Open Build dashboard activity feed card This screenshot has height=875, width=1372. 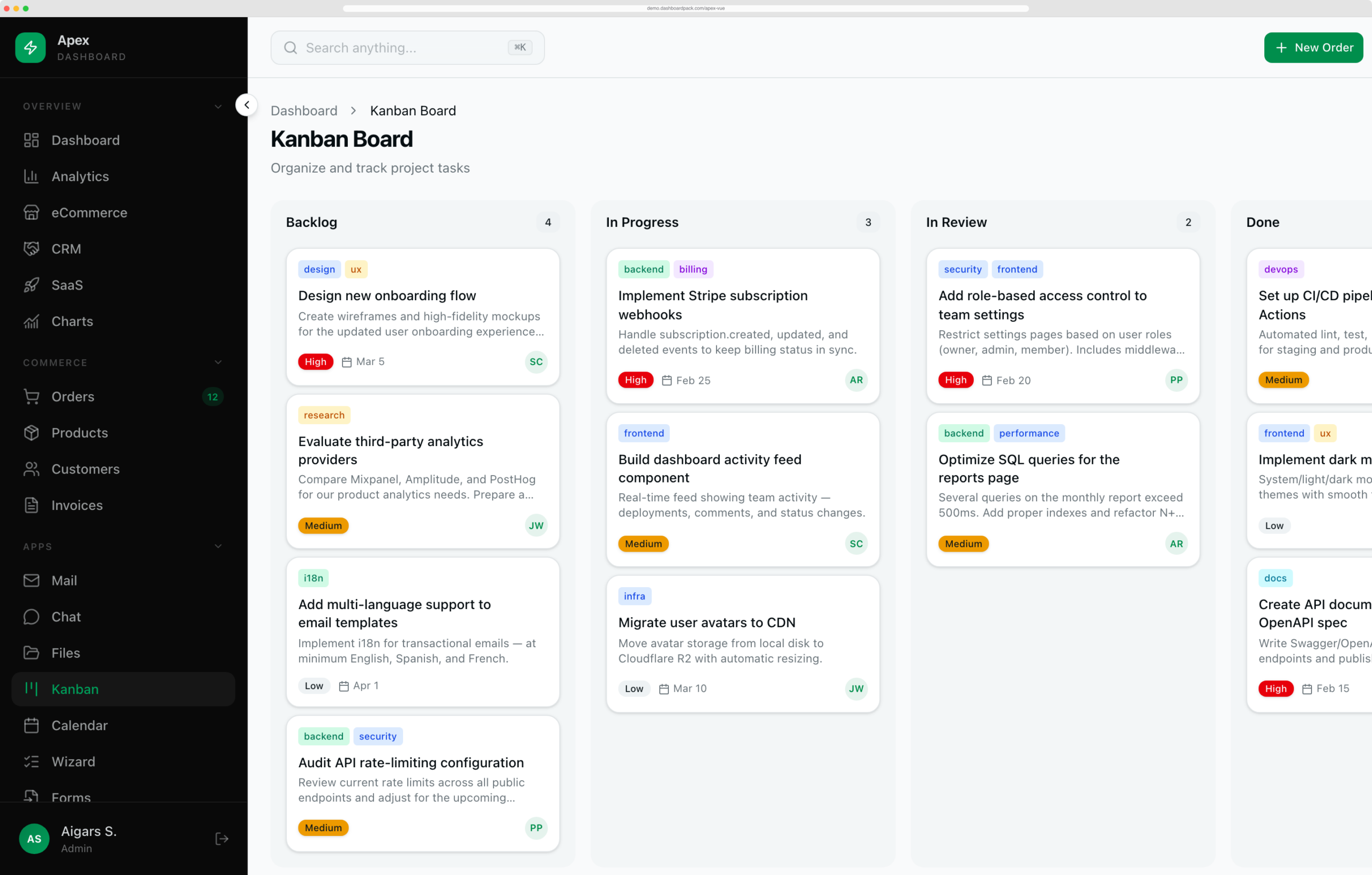[x=743, y=490]
